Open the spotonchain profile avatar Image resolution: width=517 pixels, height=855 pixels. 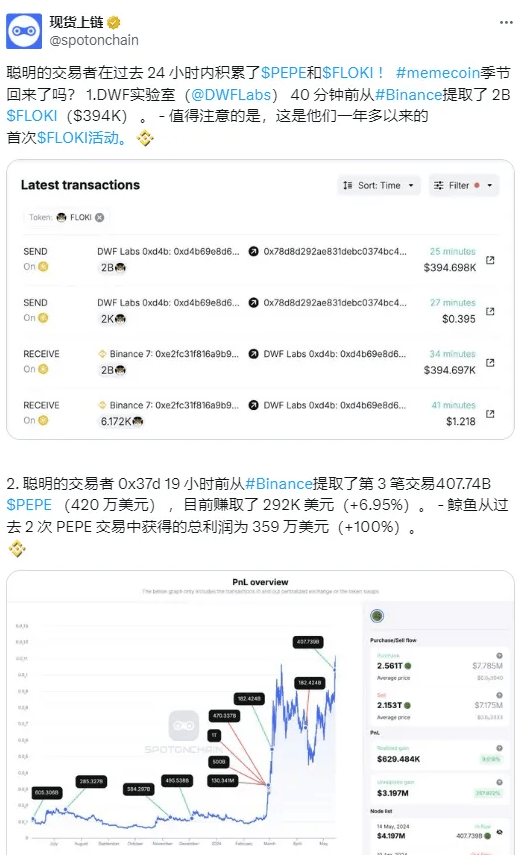[24, 31]
